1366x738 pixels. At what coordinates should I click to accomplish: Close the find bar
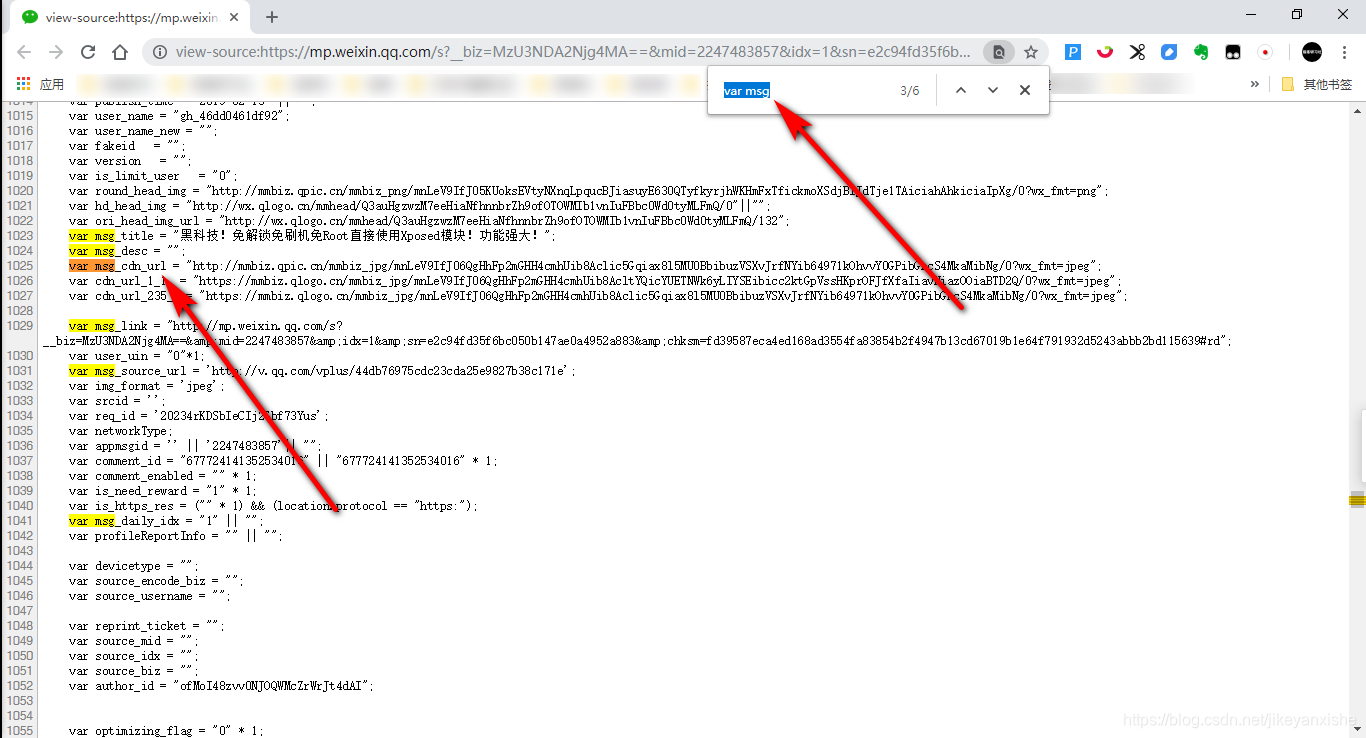1025,90
